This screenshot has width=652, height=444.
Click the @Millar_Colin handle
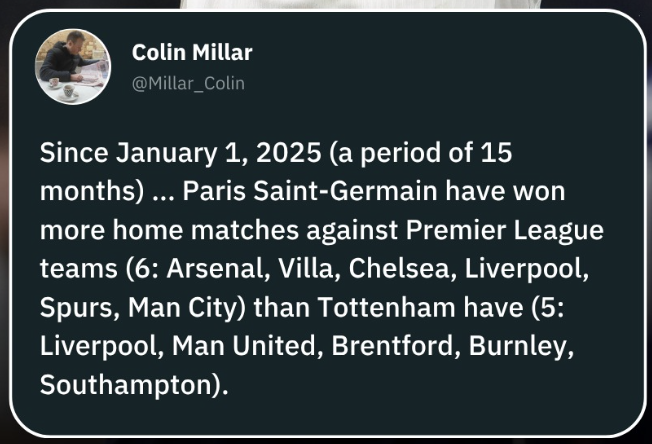coord(188,83)
